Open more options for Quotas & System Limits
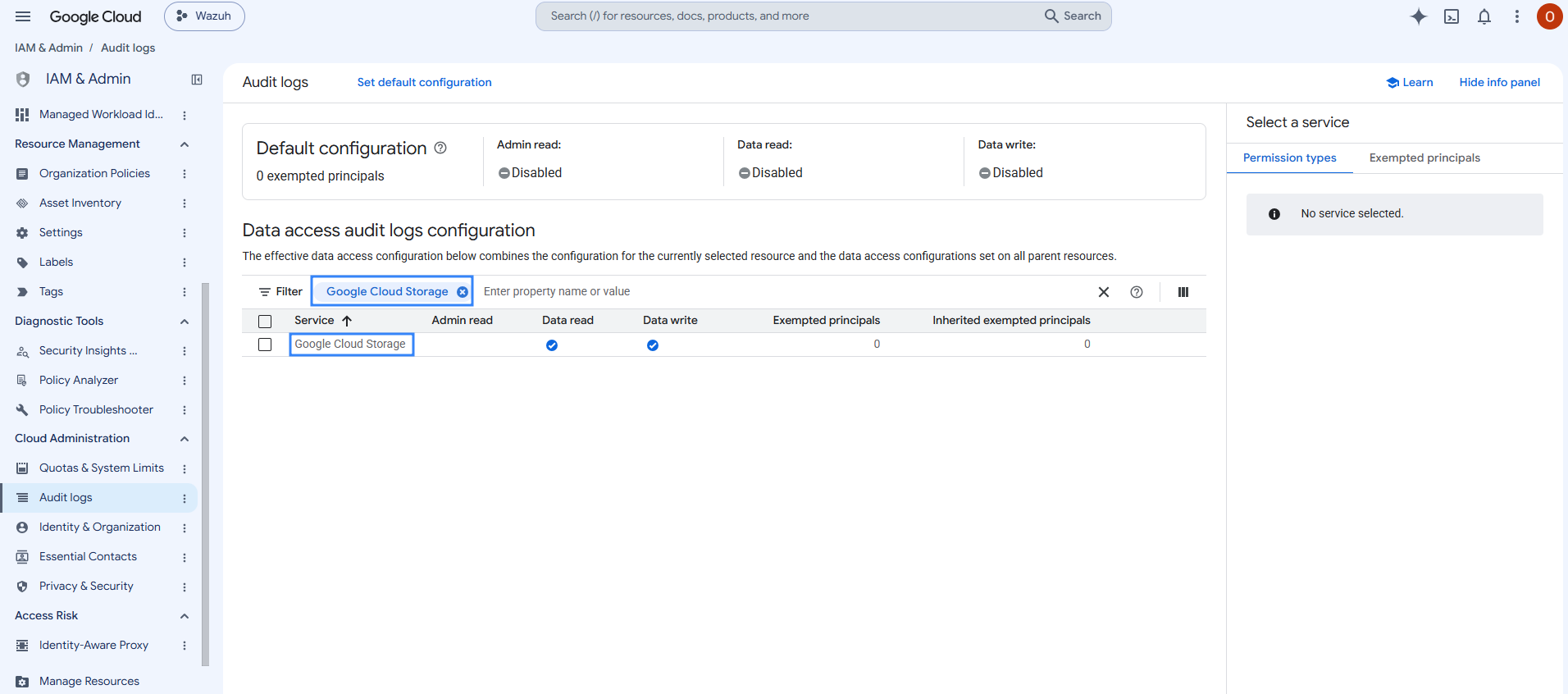This screenshot has width=1568, height=694. click(185, 468)
